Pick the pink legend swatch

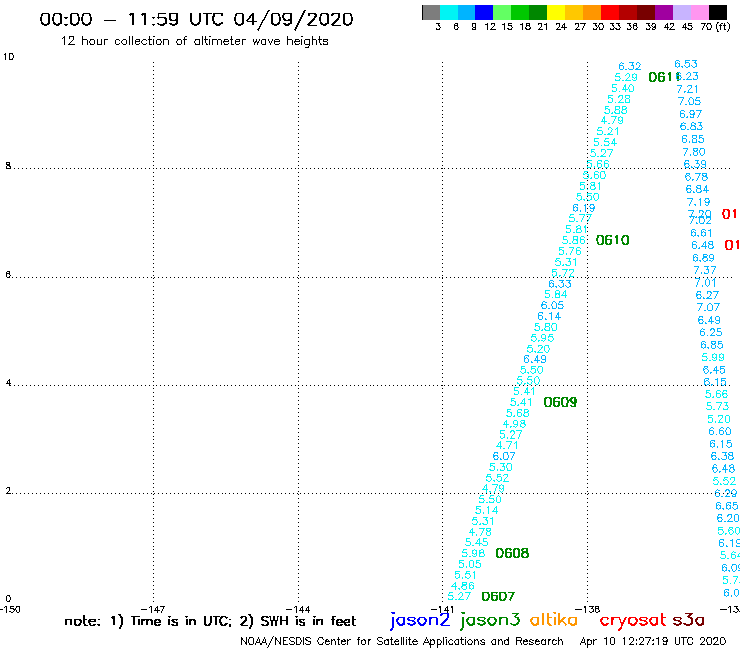[699, 12]
